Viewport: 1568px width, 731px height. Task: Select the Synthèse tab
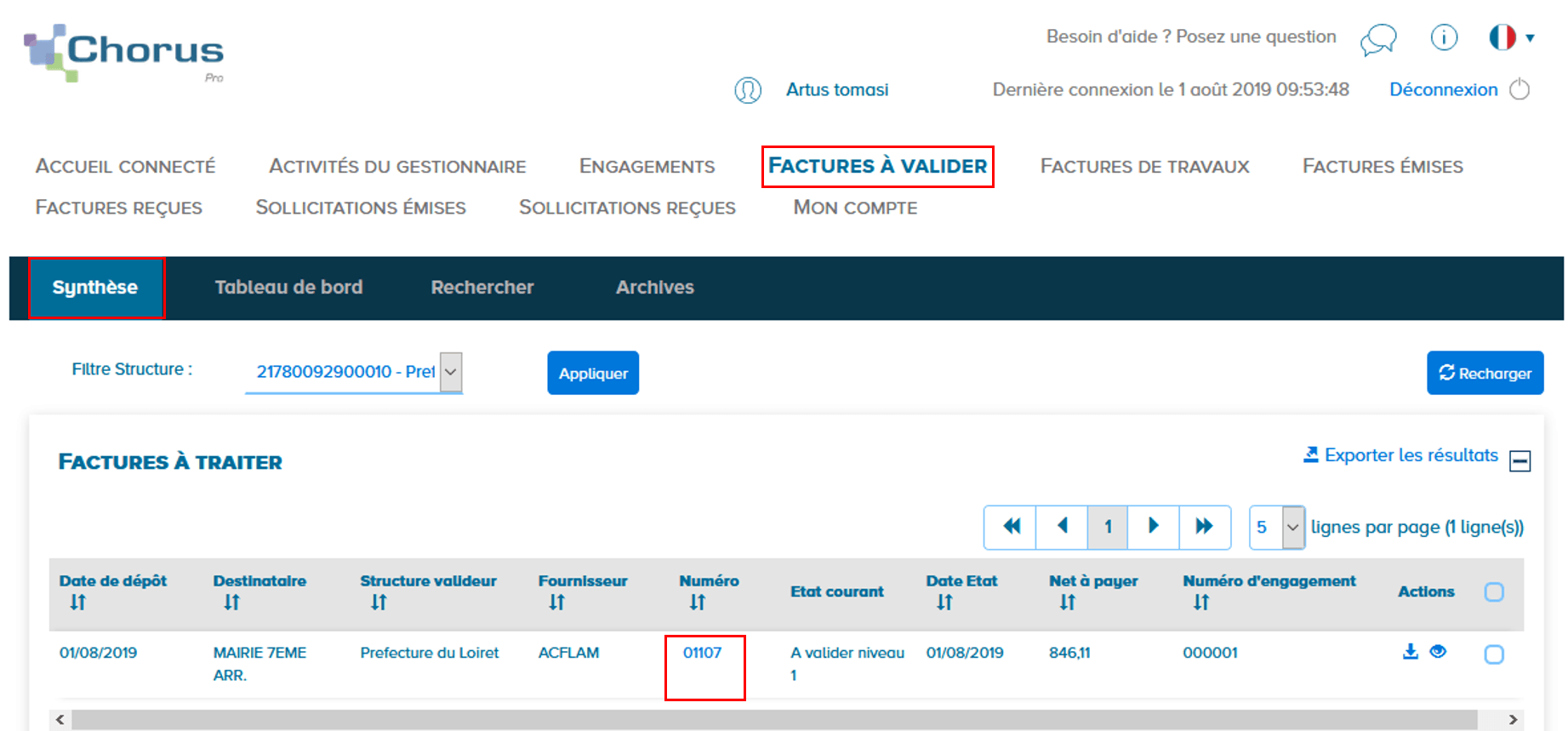[95, 288]
